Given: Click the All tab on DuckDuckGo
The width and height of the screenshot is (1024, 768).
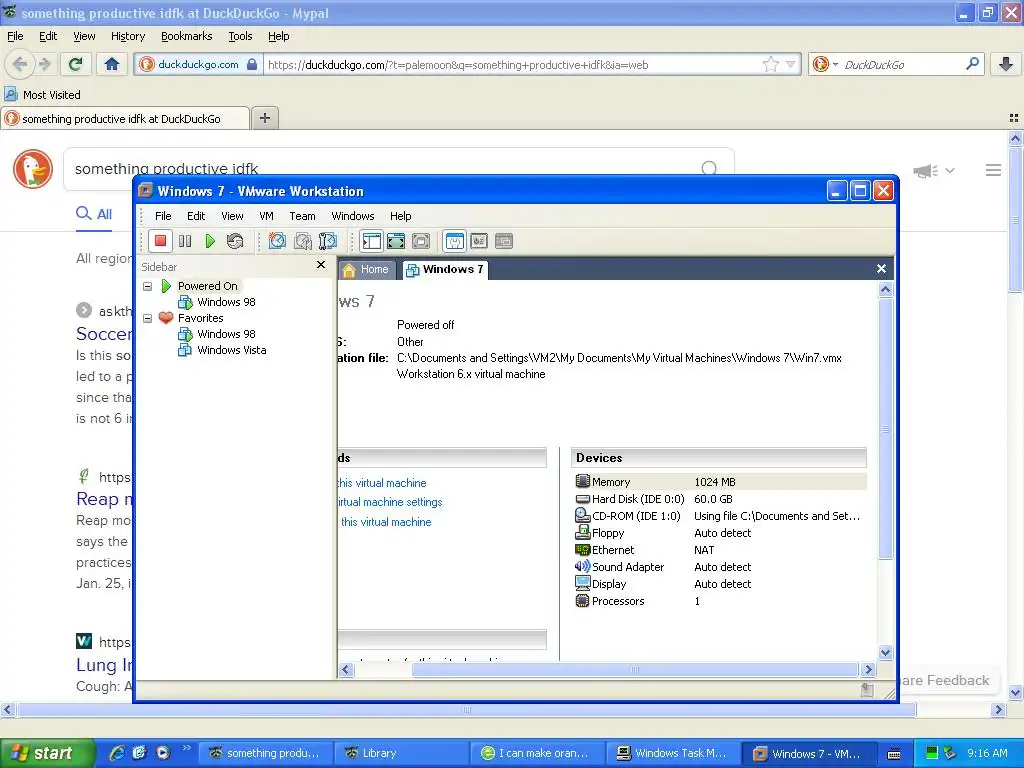Looking at the screenshot, I should (x=94, y=214).
